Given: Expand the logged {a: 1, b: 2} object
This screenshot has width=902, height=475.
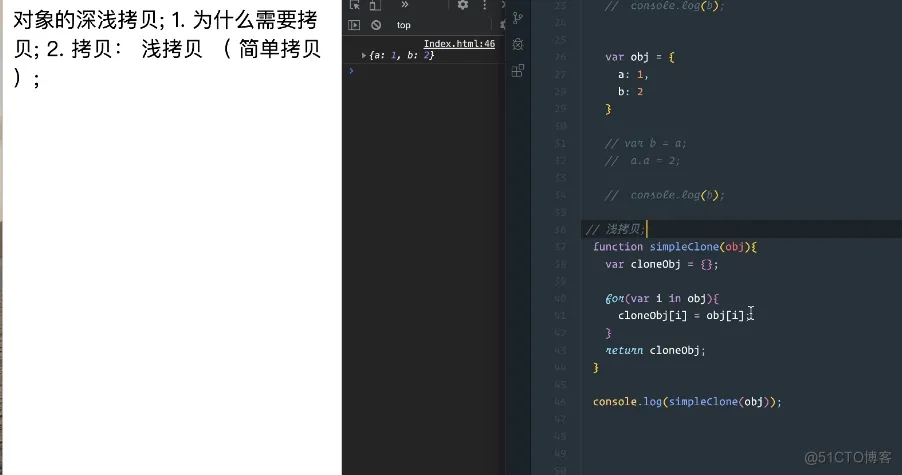Looking at the screenshot, I should tap(364, 55).
